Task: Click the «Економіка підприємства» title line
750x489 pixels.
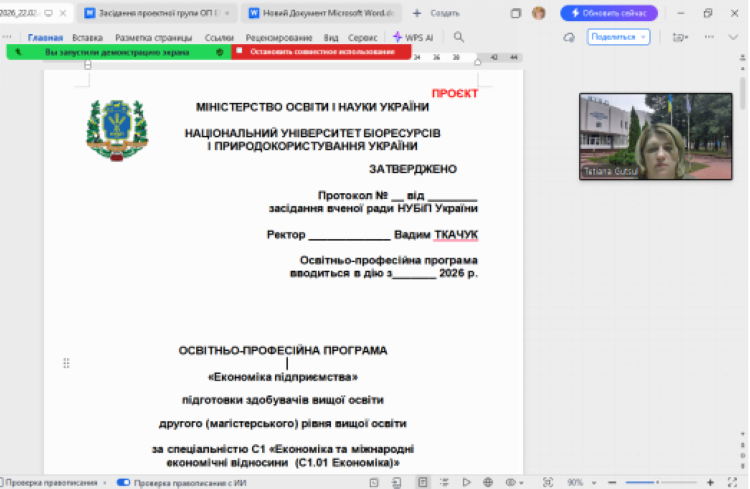Action: 283,377
